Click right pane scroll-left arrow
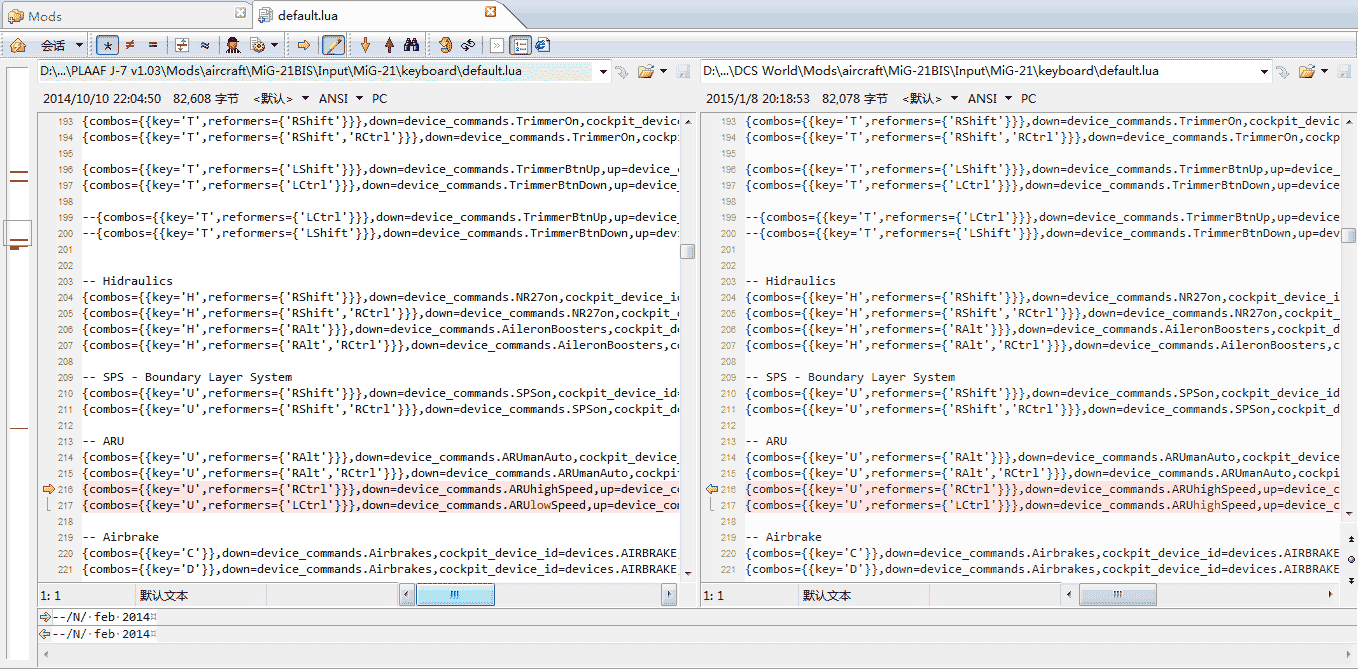This screenshot has height=669, width=1358. tap(1071, 595)
